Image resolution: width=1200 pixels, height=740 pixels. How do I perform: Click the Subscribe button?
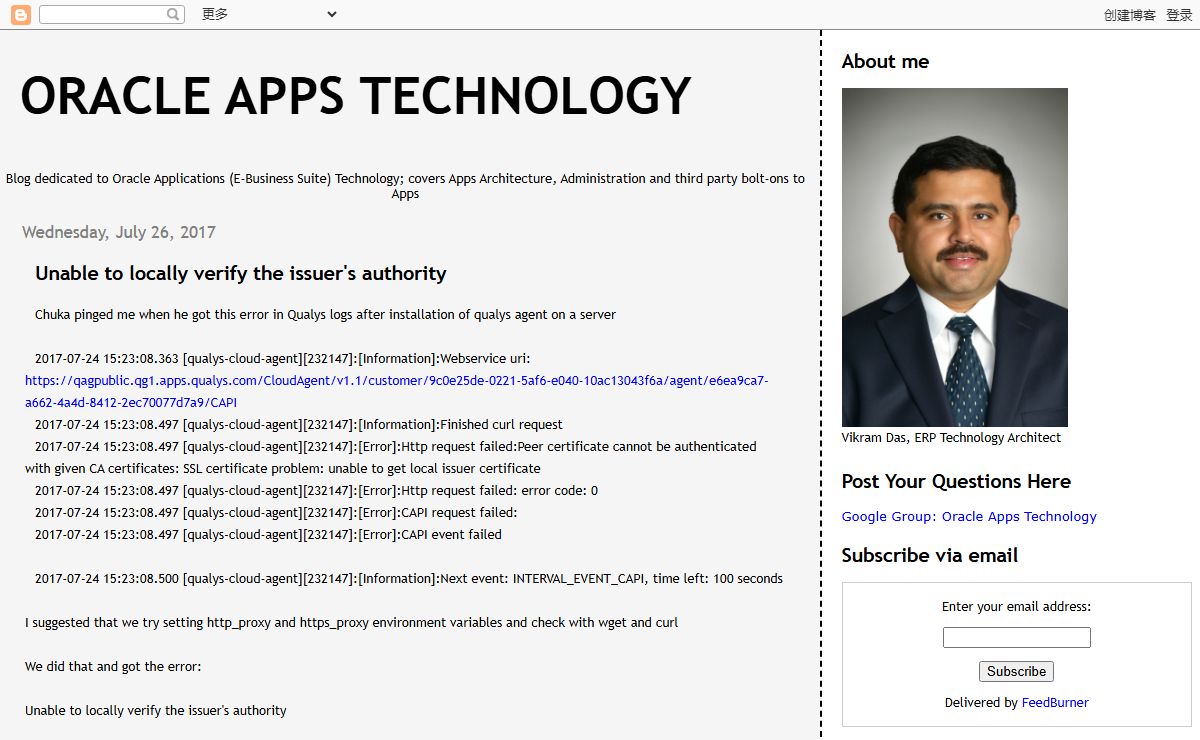pos(1016,672)
